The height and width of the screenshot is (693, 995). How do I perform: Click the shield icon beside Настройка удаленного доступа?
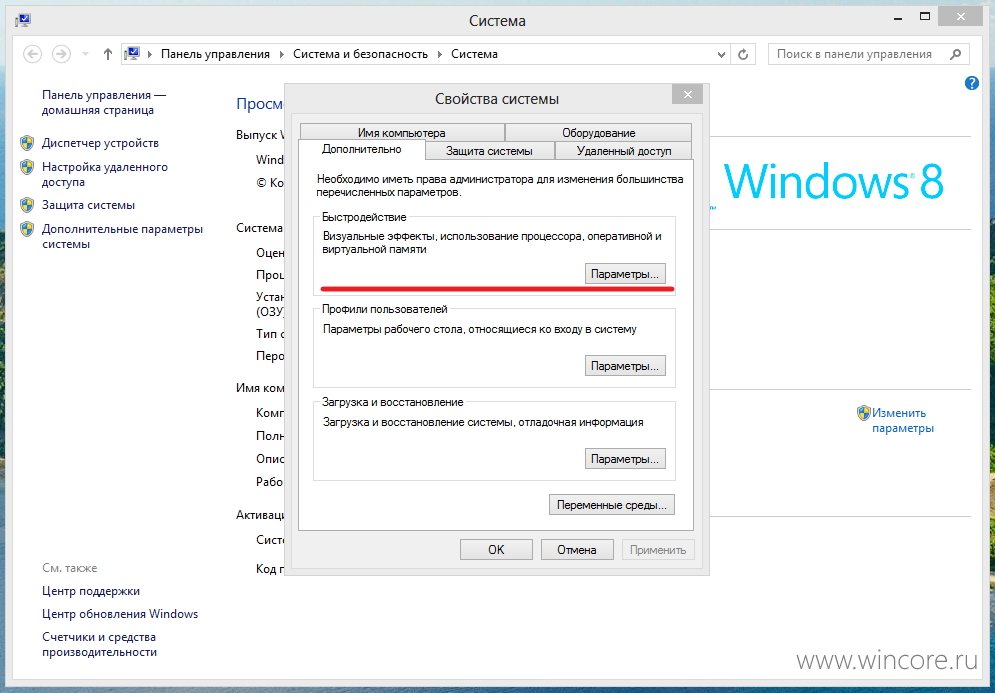(27, 167)
